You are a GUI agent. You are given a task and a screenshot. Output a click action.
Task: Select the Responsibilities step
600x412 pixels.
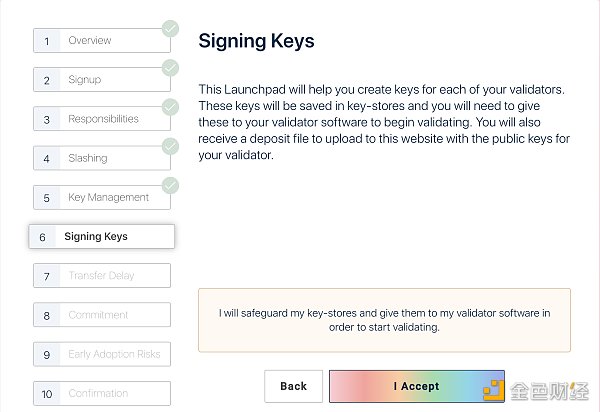coord(102,119)
